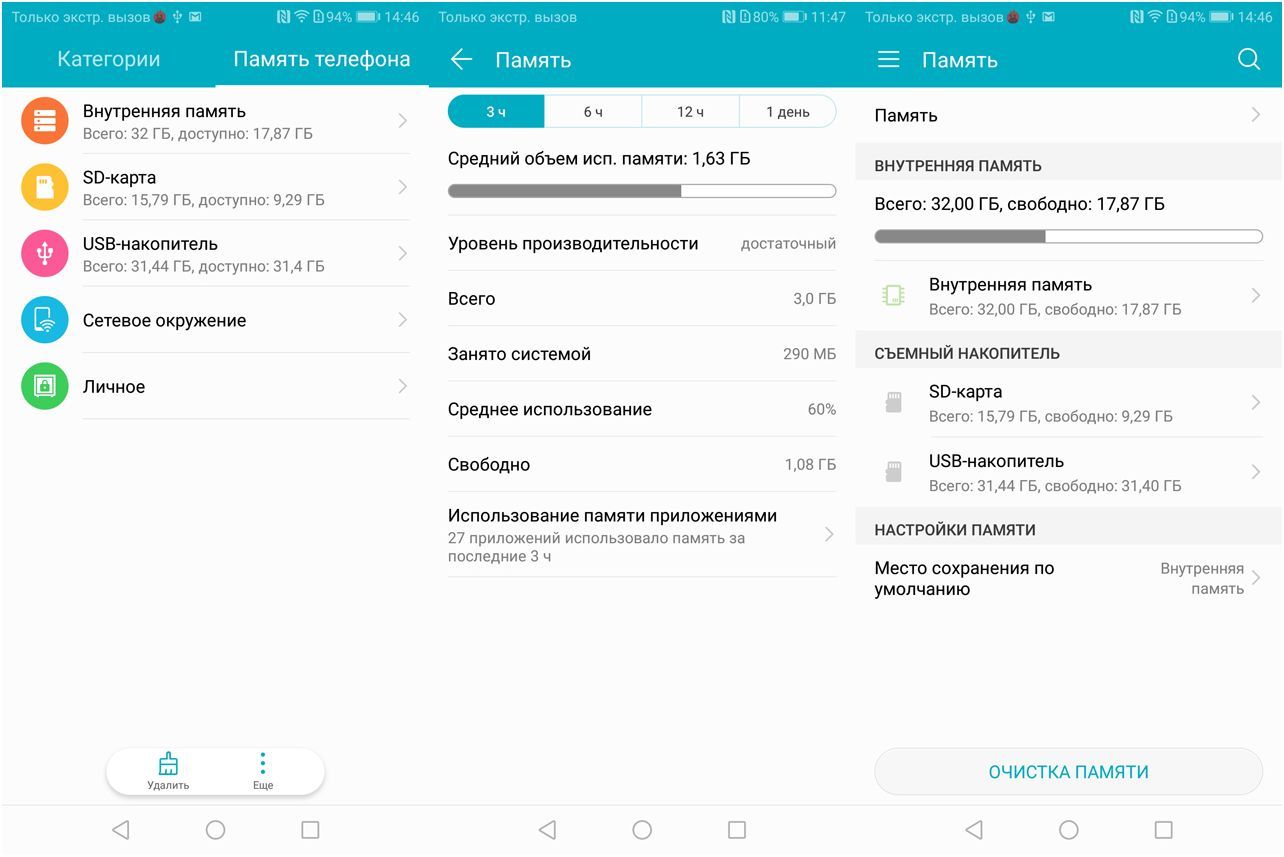Open Личное via its green lock icon
Image resolution: width=1284 pixels, height=857 pixels.
pos(44,386)
